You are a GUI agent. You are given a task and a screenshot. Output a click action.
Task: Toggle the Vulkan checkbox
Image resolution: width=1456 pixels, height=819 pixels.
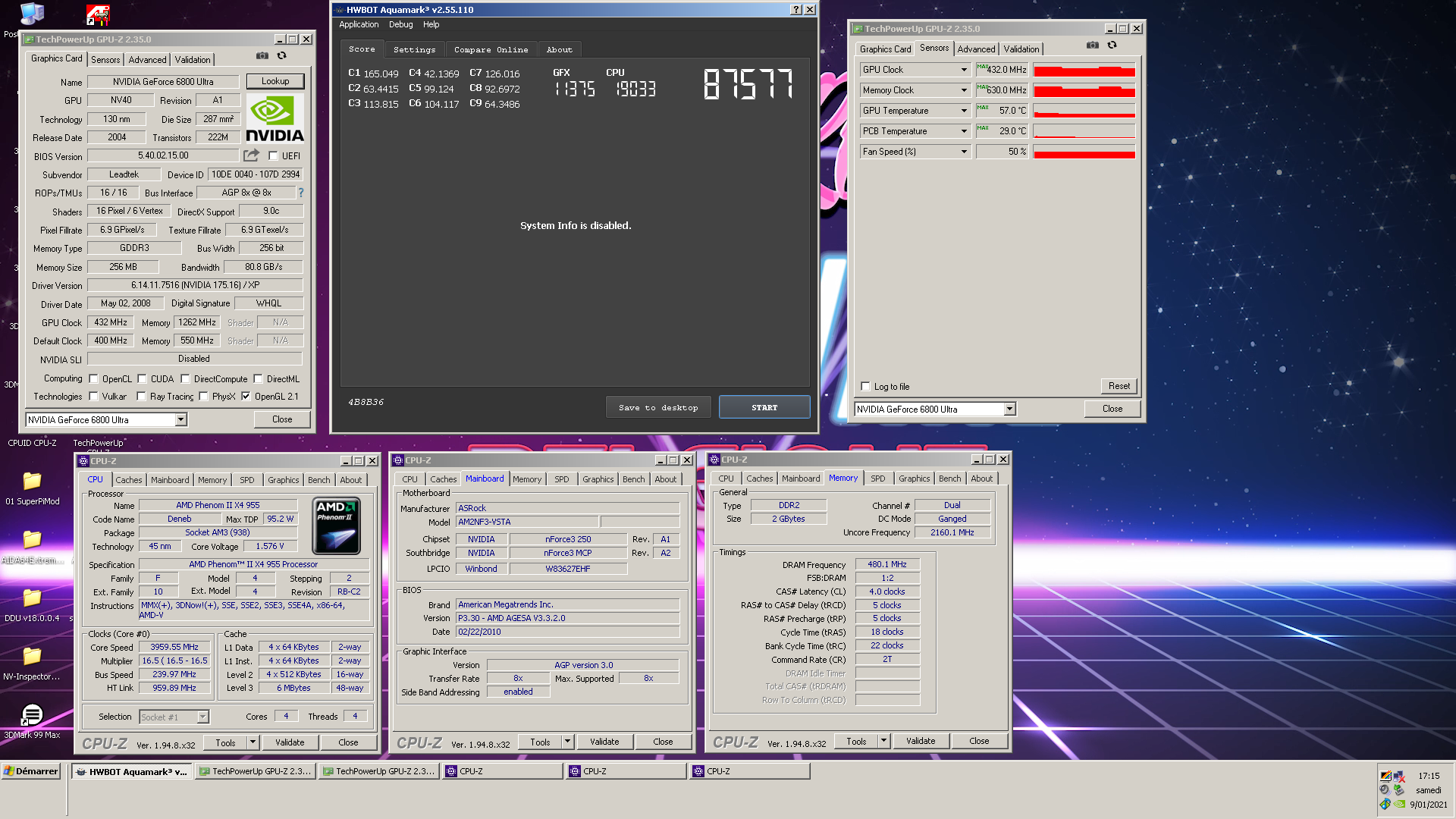click(x=93, y=396)
